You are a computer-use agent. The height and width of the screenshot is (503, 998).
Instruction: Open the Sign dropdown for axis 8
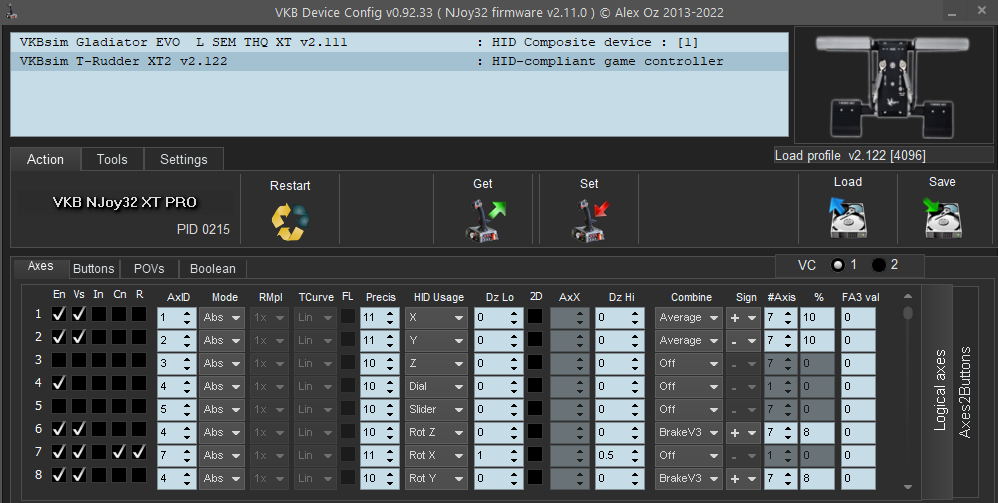pos(743,478)
